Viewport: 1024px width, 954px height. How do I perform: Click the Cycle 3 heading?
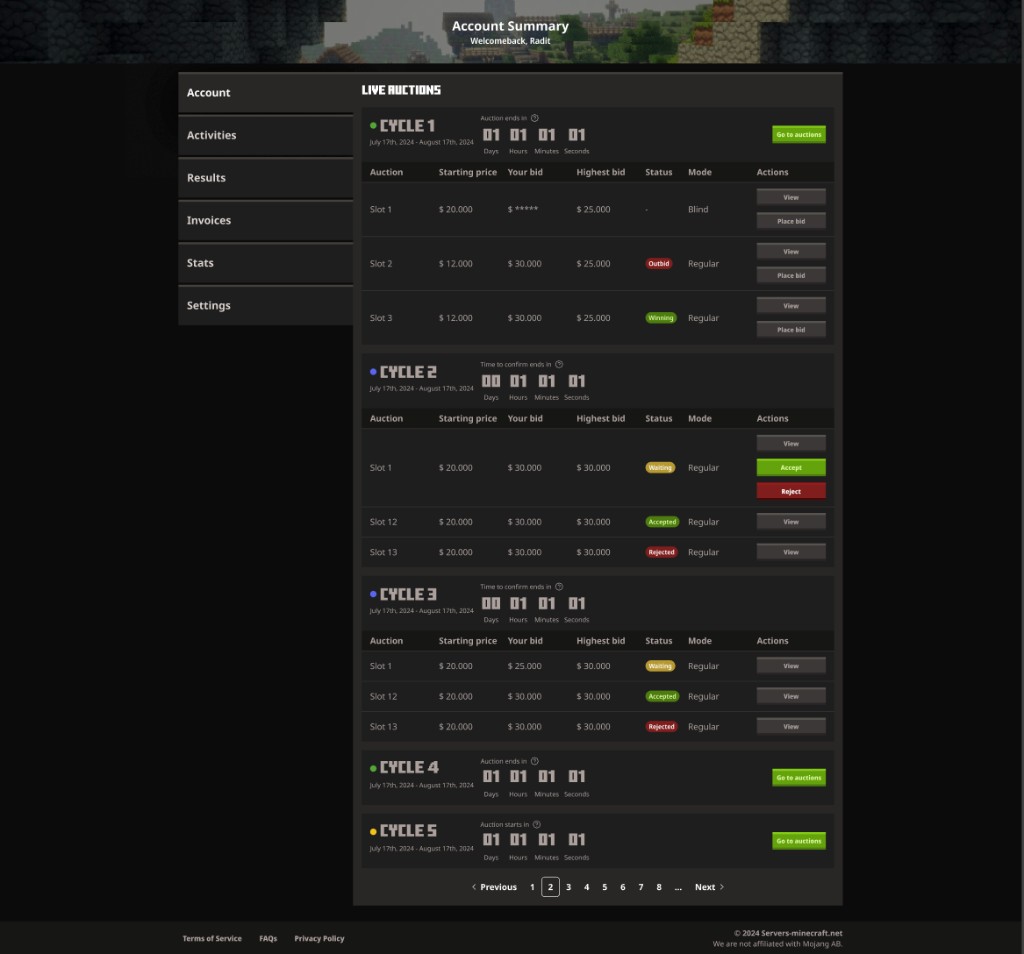[408, 594]
